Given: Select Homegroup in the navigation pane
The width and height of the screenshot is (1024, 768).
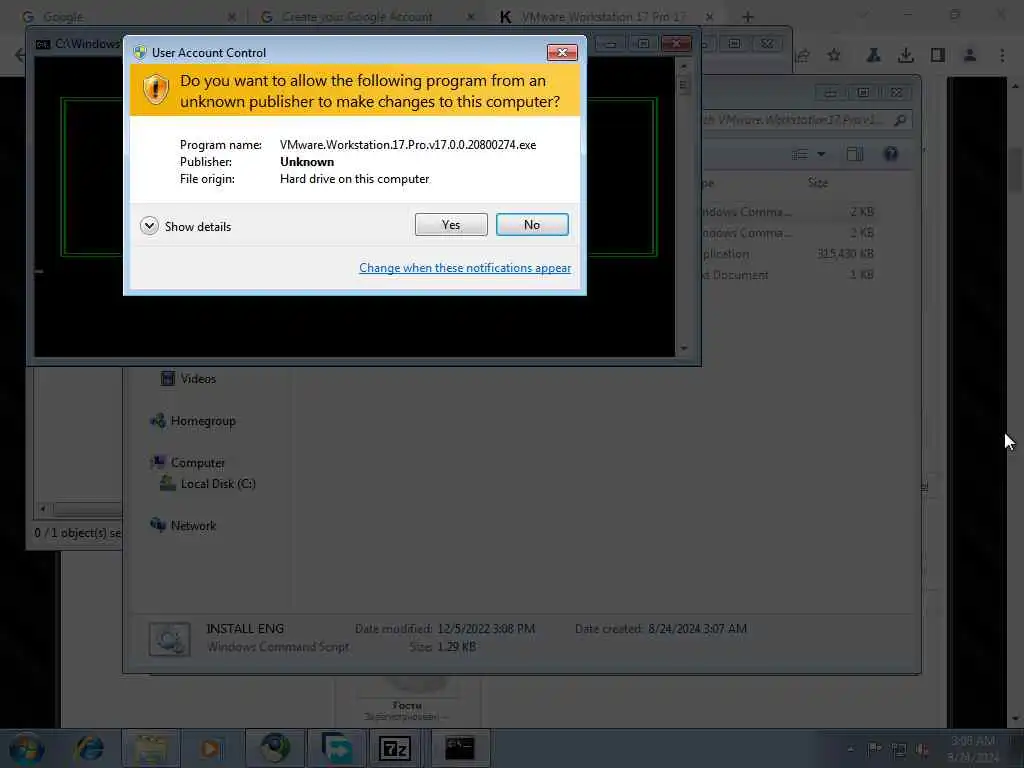Looking at the screenshot, I should pyautogui.click(x=202, y=421).
